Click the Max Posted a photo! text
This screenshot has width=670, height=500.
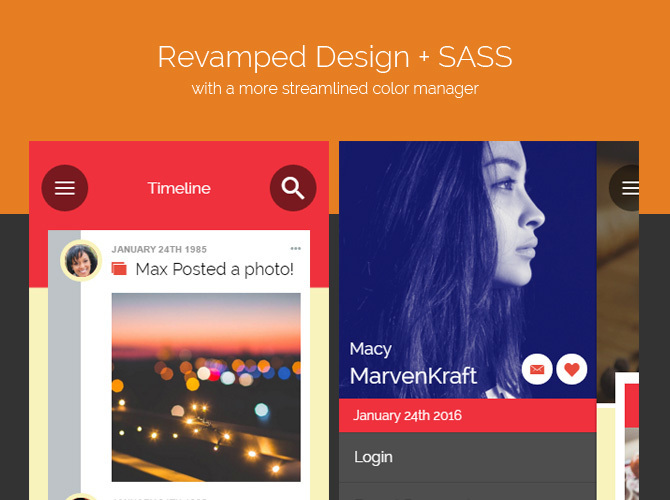[215, 269]
